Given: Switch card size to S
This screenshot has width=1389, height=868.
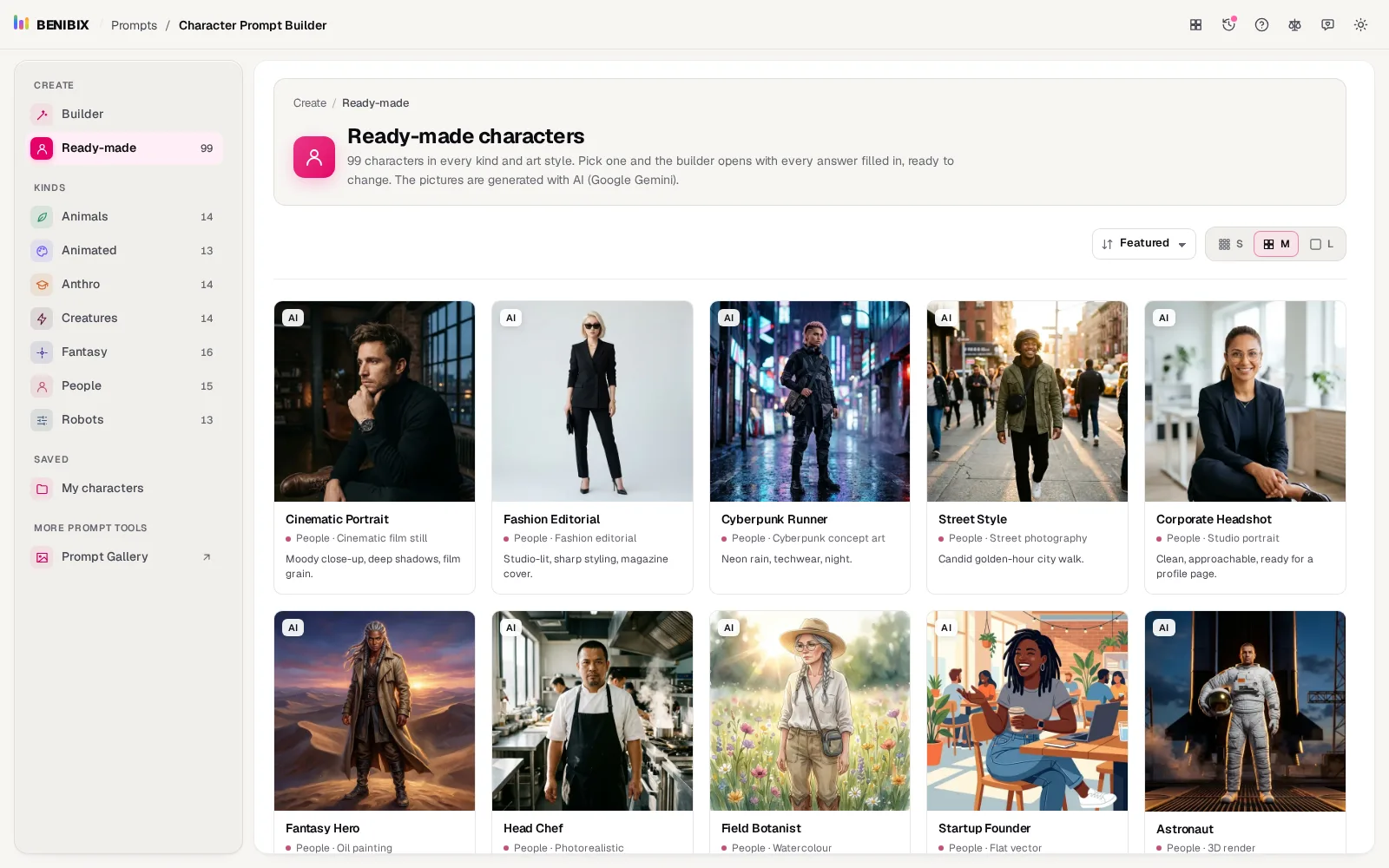Looking at the screenshot, I should pyautogui.click(x=1231, y=244).
